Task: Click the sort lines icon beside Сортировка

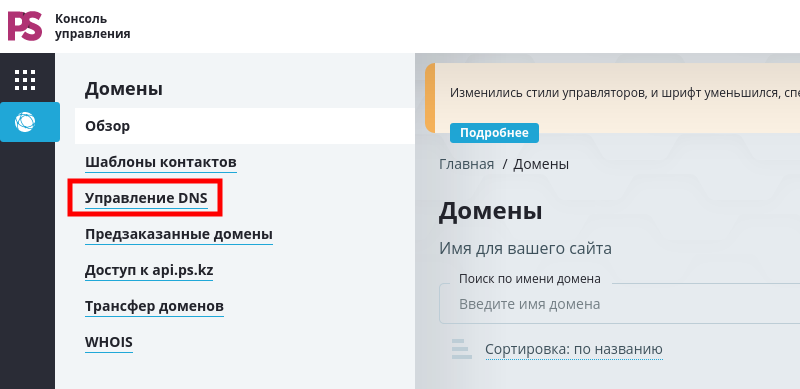Action: (x=462, y=349)
